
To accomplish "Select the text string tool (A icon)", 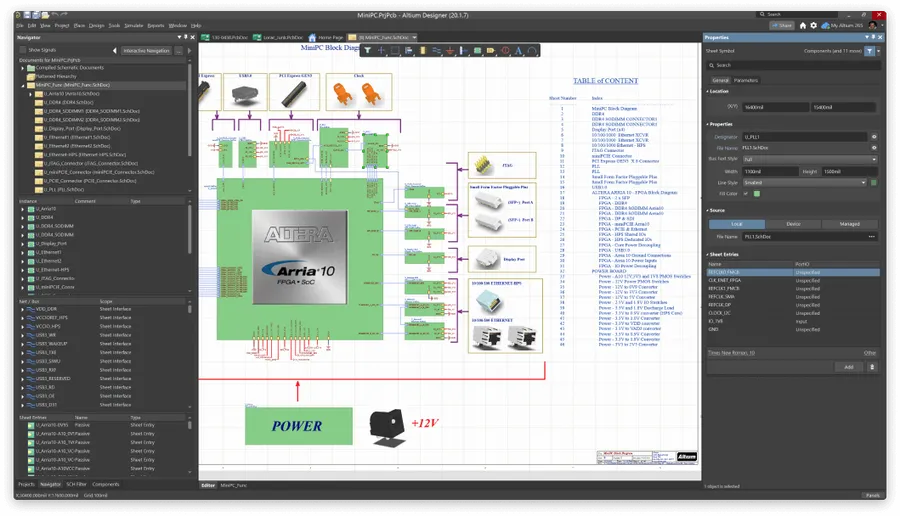I will click(x=518, y=51).
